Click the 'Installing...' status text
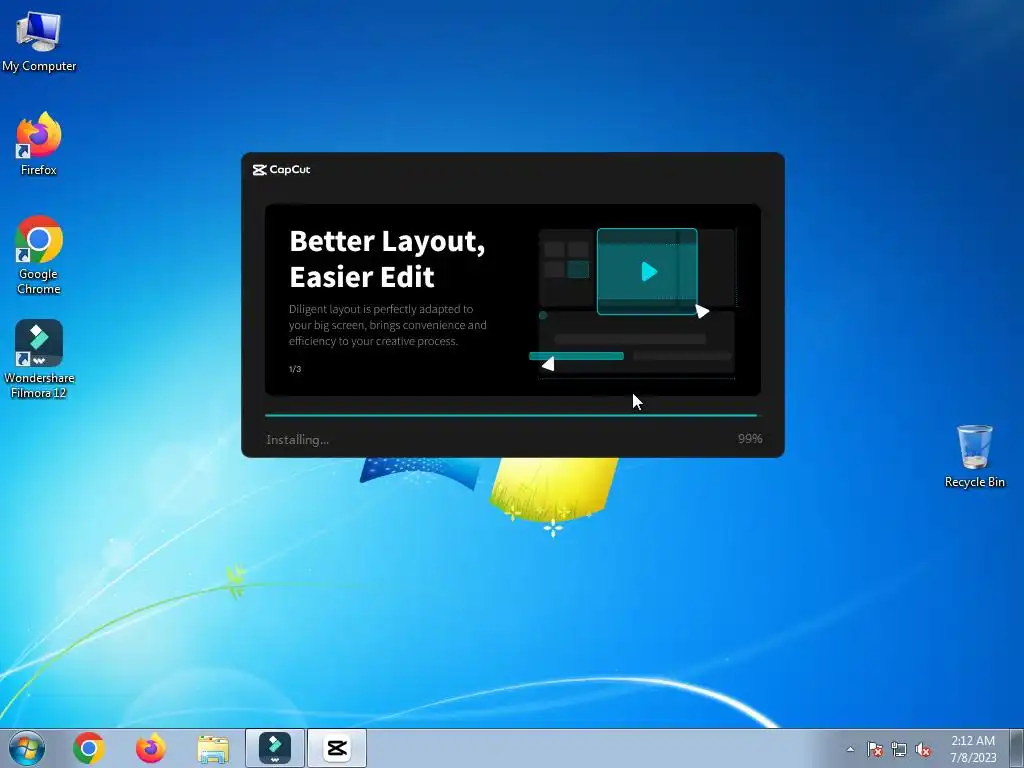1024x768 pixels. pos(297,440)
